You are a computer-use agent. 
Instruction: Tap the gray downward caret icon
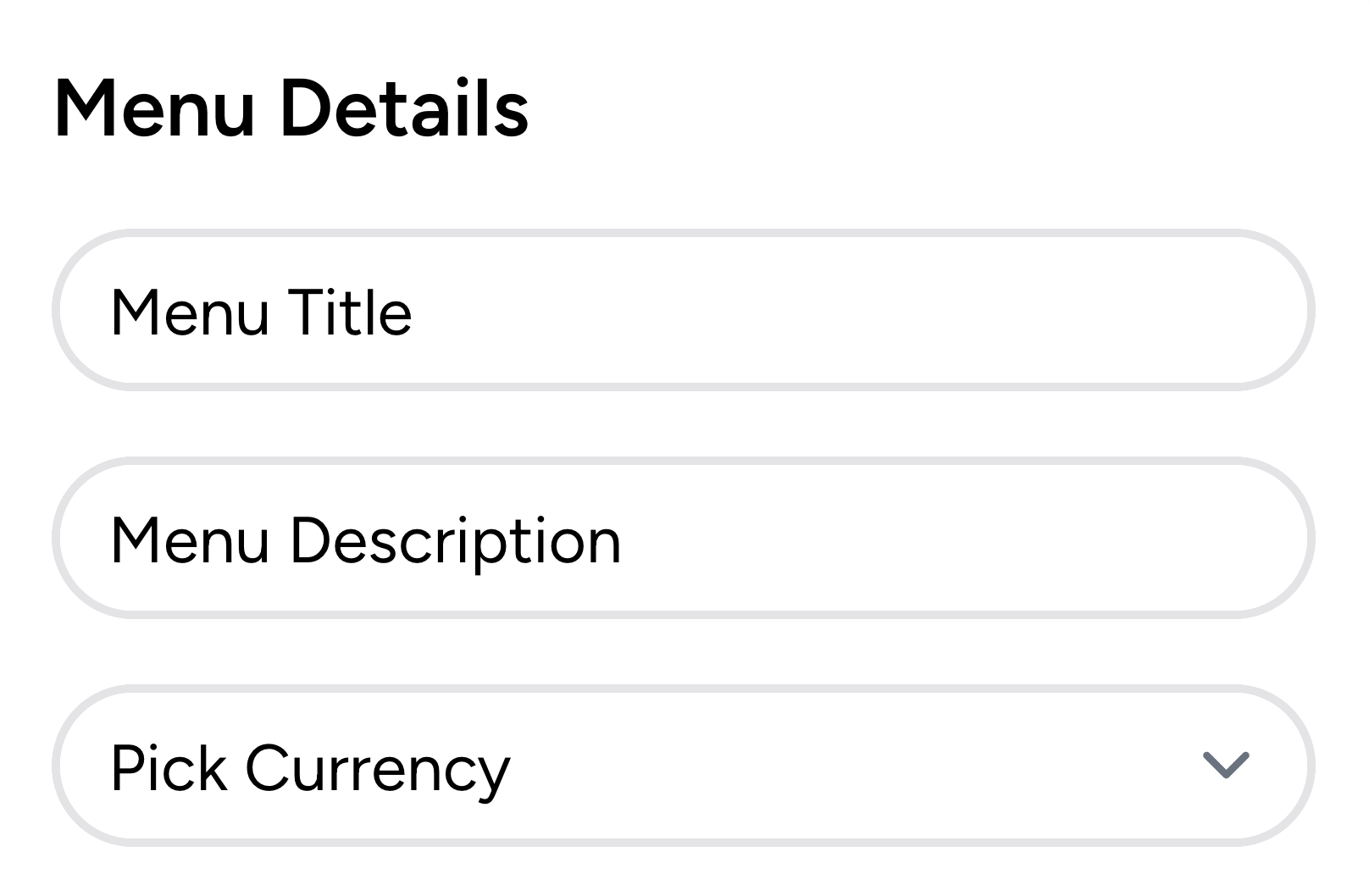[x=1226, y=765]
